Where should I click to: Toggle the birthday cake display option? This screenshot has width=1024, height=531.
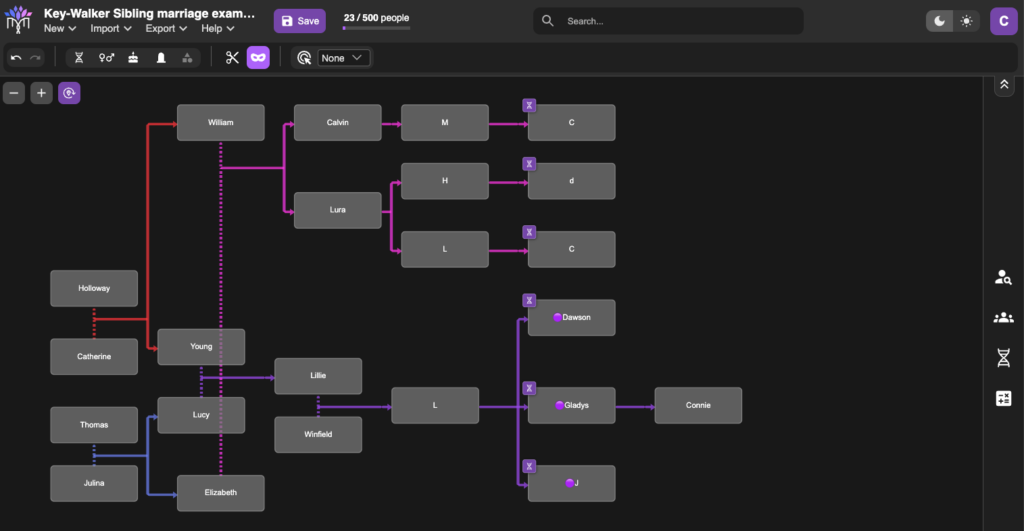(x=133, y=58)
